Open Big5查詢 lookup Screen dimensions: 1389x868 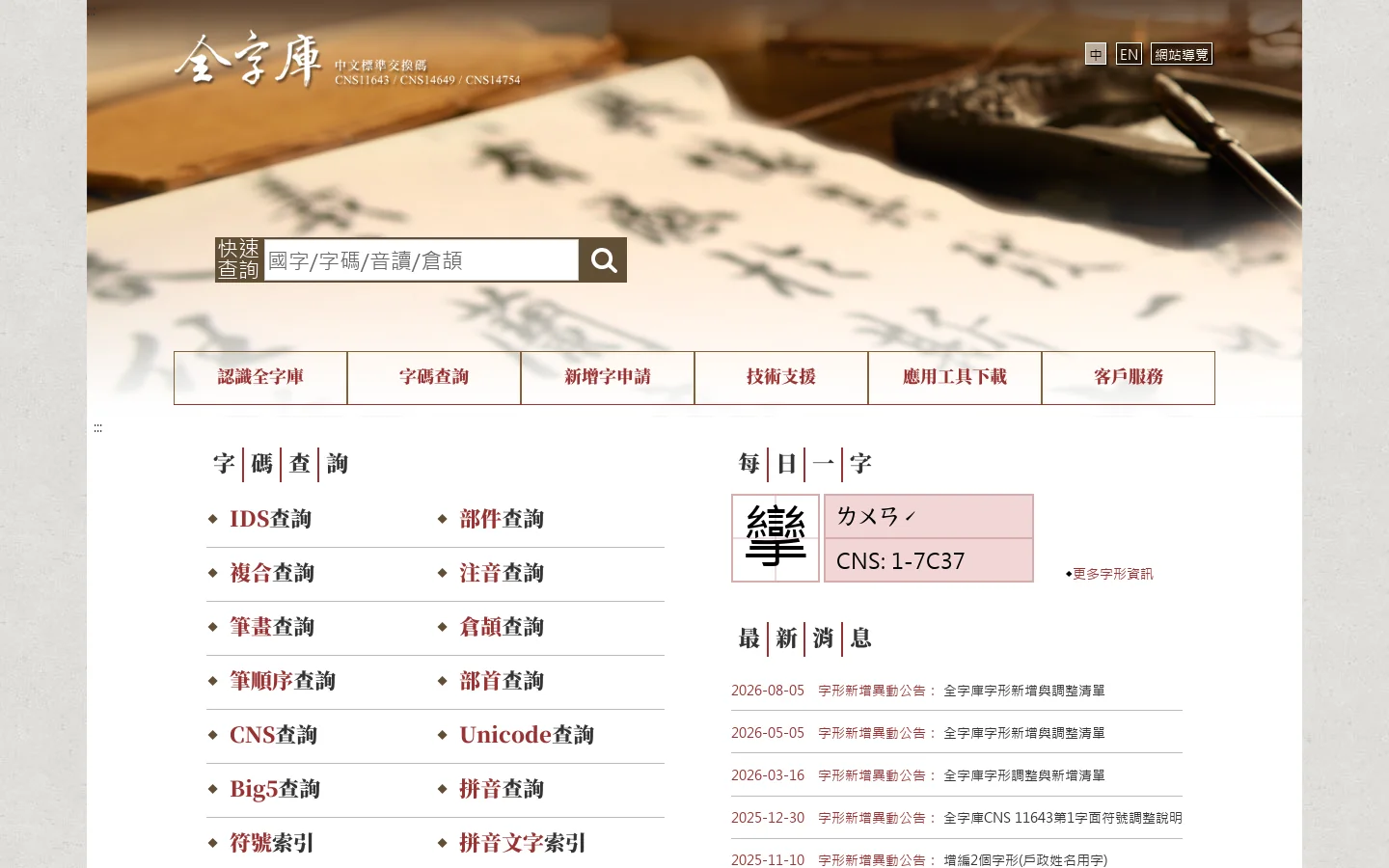275,789
